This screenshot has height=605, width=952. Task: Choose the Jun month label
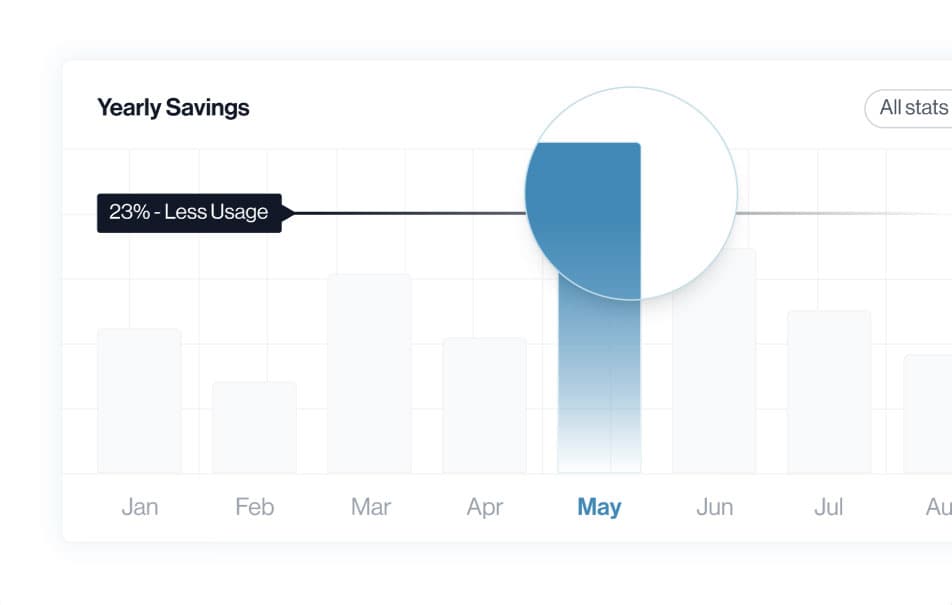click(x=715, y=507)
